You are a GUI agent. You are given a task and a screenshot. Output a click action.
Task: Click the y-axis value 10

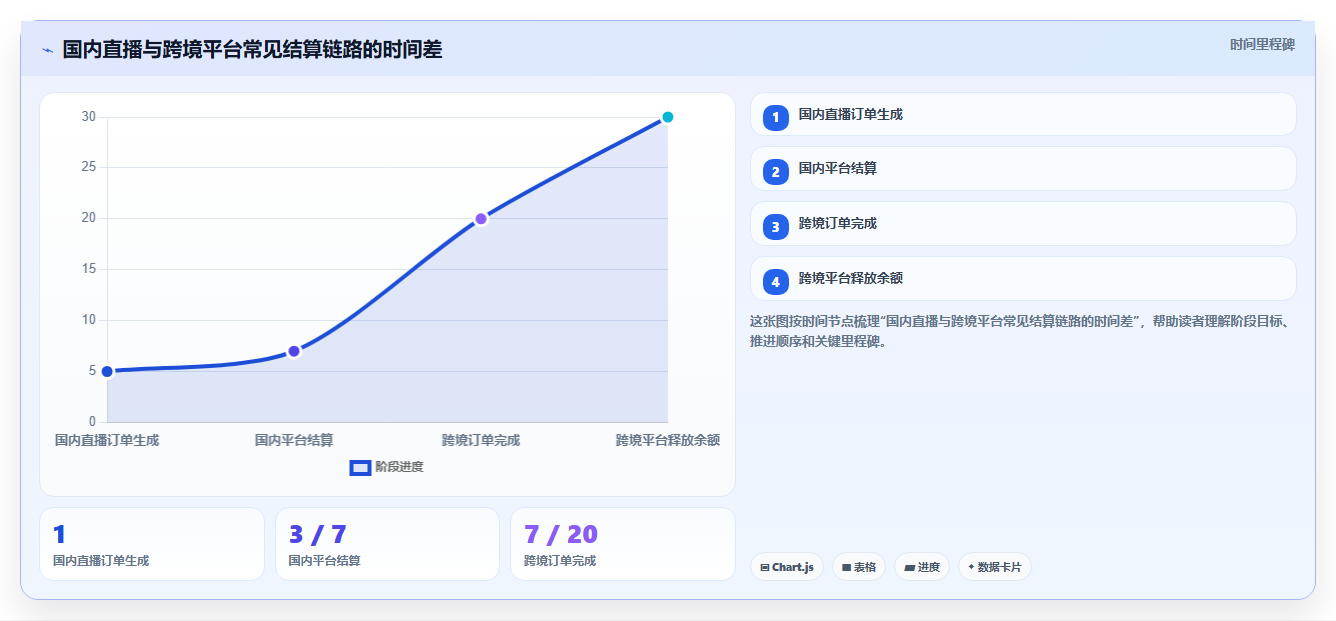pyautogui.click(x=88, y=320)
